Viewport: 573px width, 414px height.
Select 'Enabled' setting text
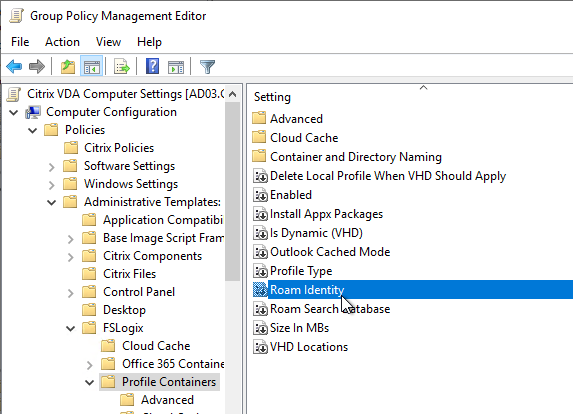[291, 195]
